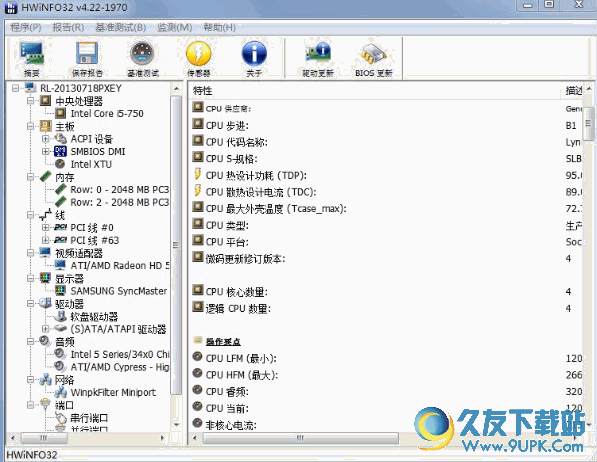Expand the (S)ATA/ATAPI 驱动器 node
Image resolution: width=597 pixels, height=462 pixels.
tap(46, 329)
